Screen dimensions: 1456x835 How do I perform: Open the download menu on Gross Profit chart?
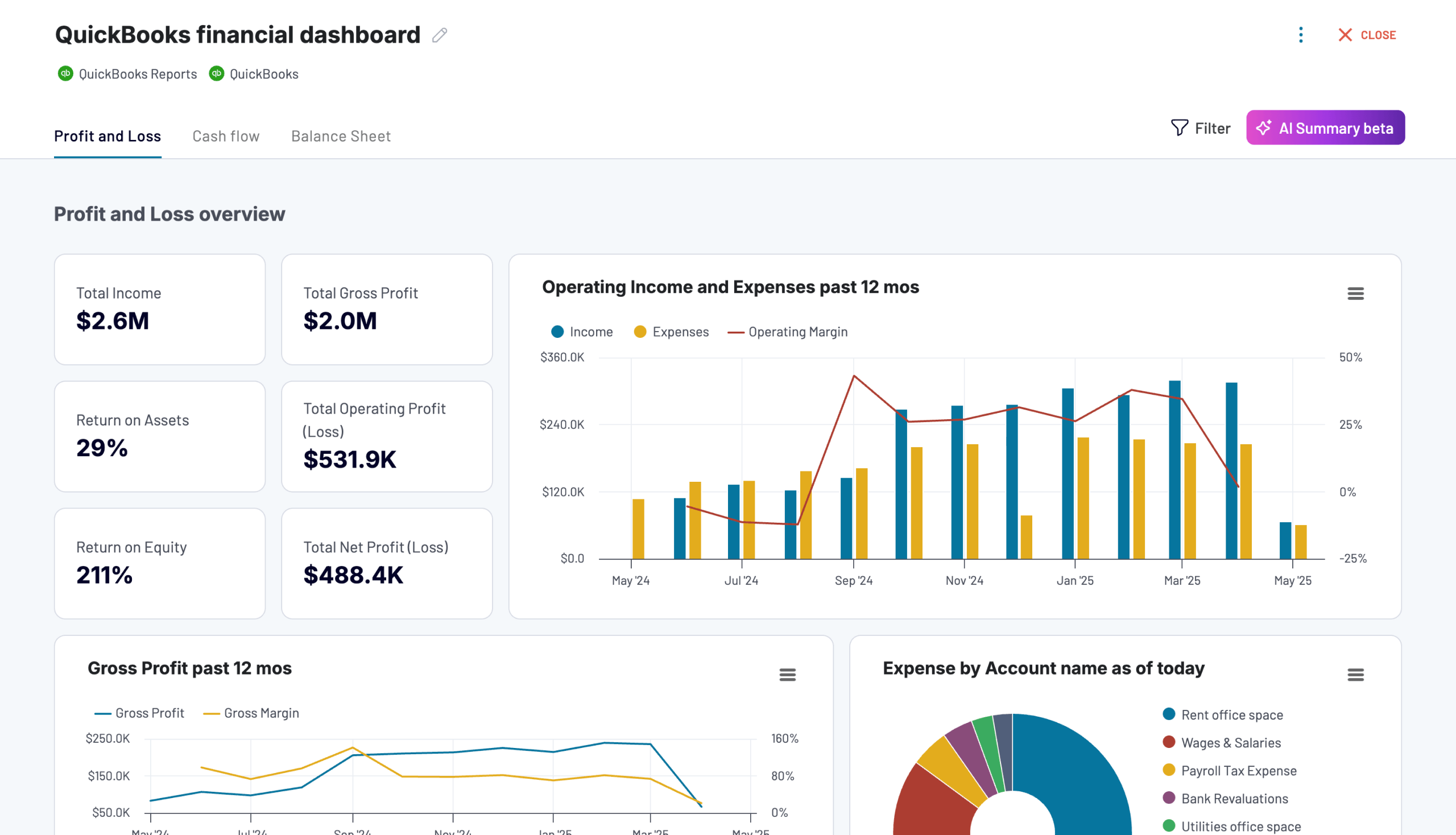(x=787, y=675)
